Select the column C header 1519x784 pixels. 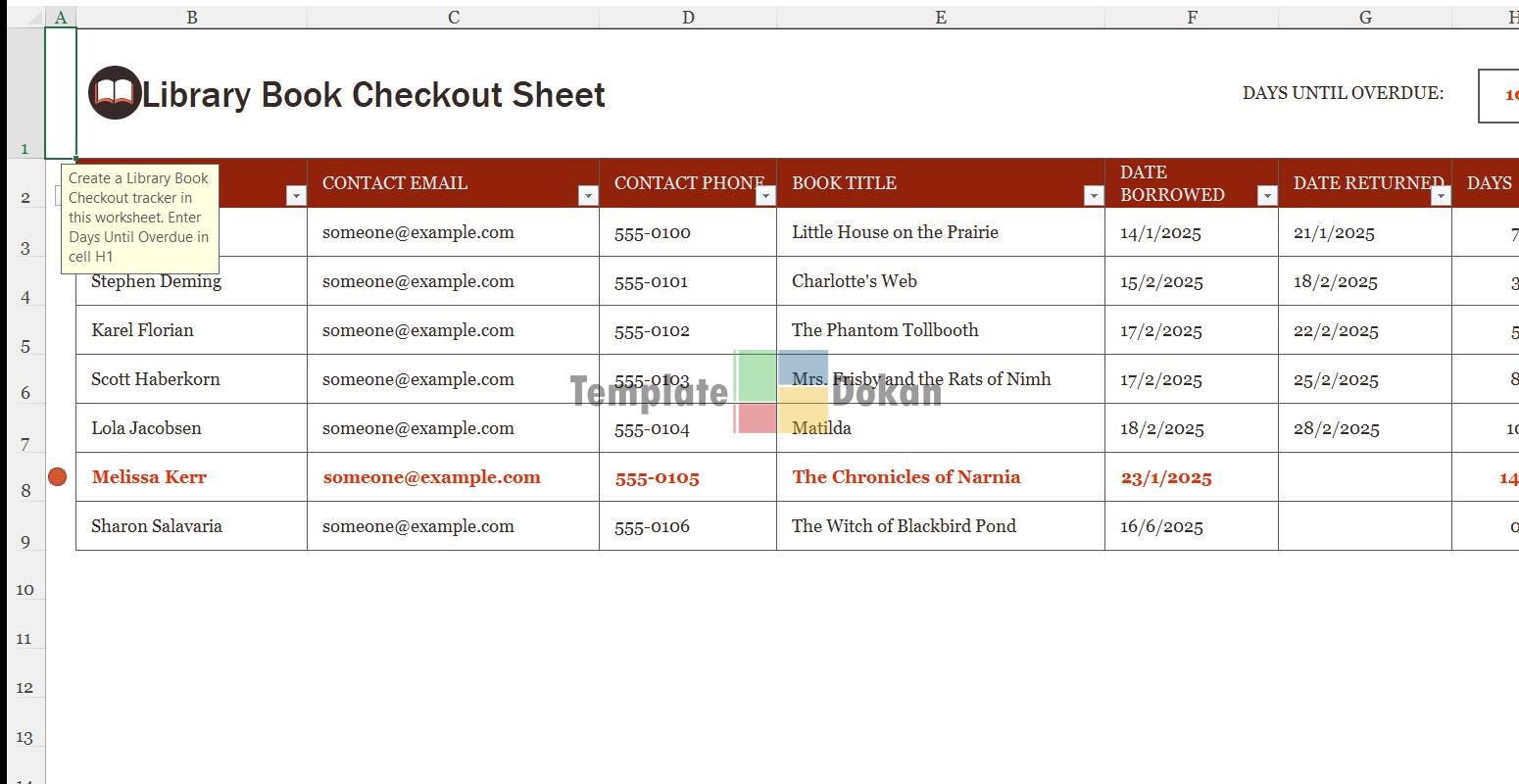pos(453,17)
